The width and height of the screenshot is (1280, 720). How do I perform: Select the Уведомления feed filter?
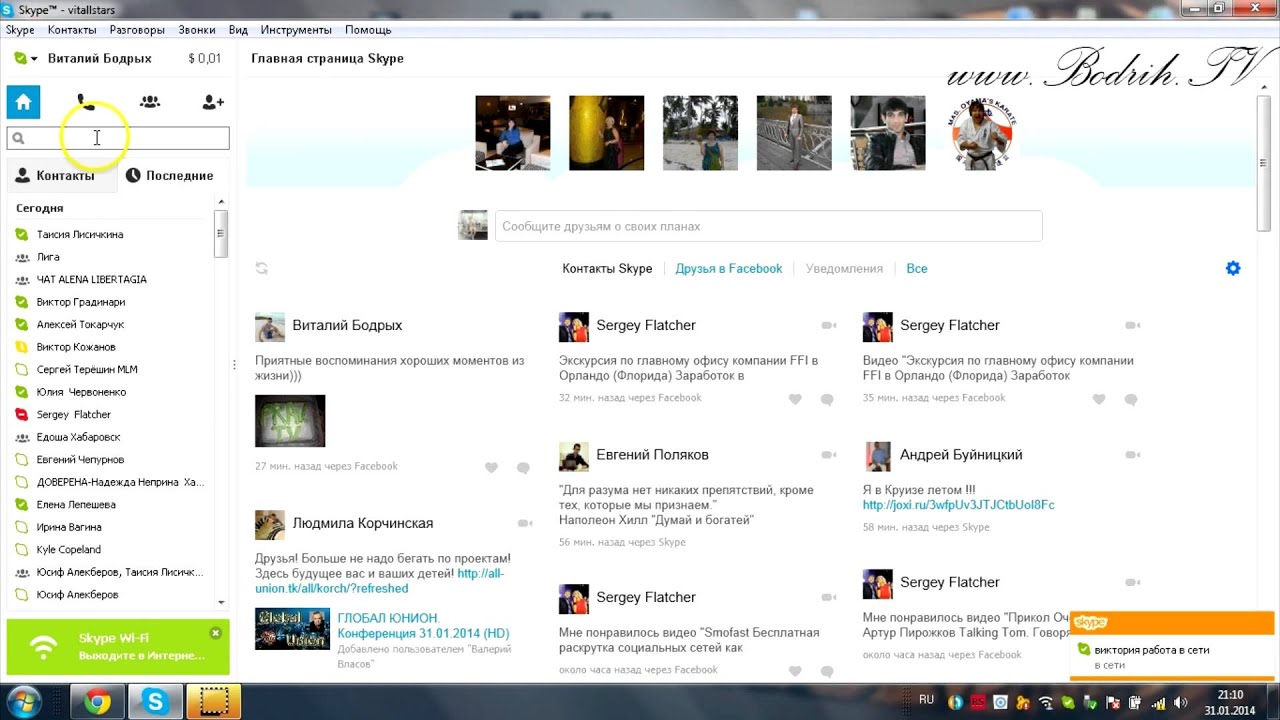(844, 268)
